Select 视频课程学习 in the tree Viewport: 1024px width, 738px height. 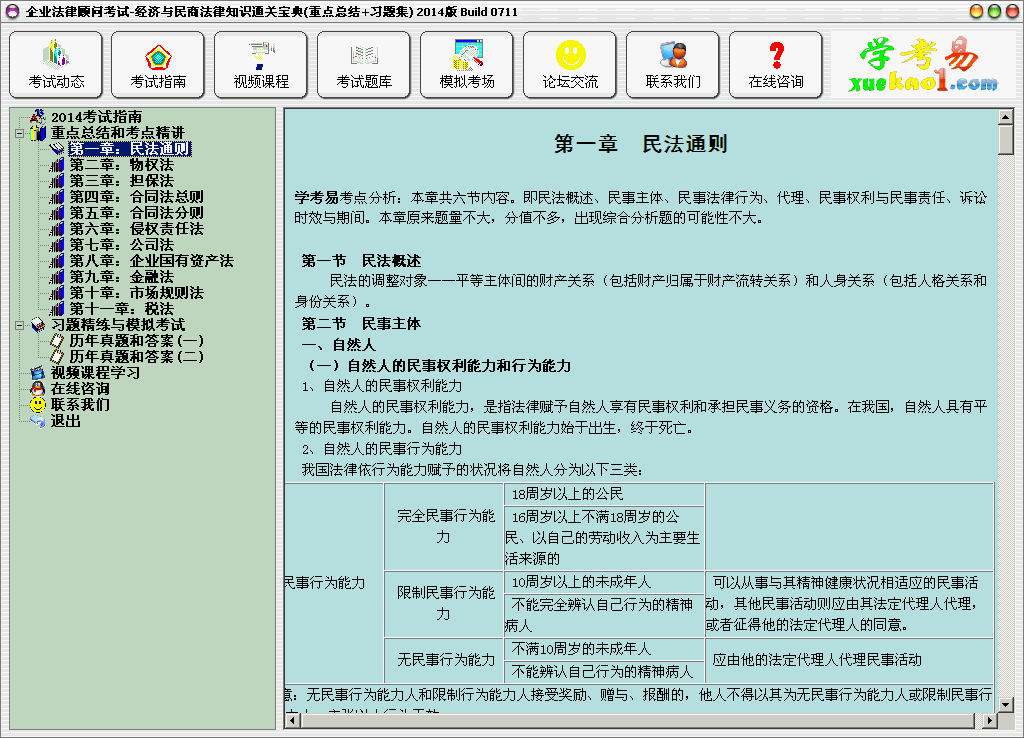[x=95, y=373]
